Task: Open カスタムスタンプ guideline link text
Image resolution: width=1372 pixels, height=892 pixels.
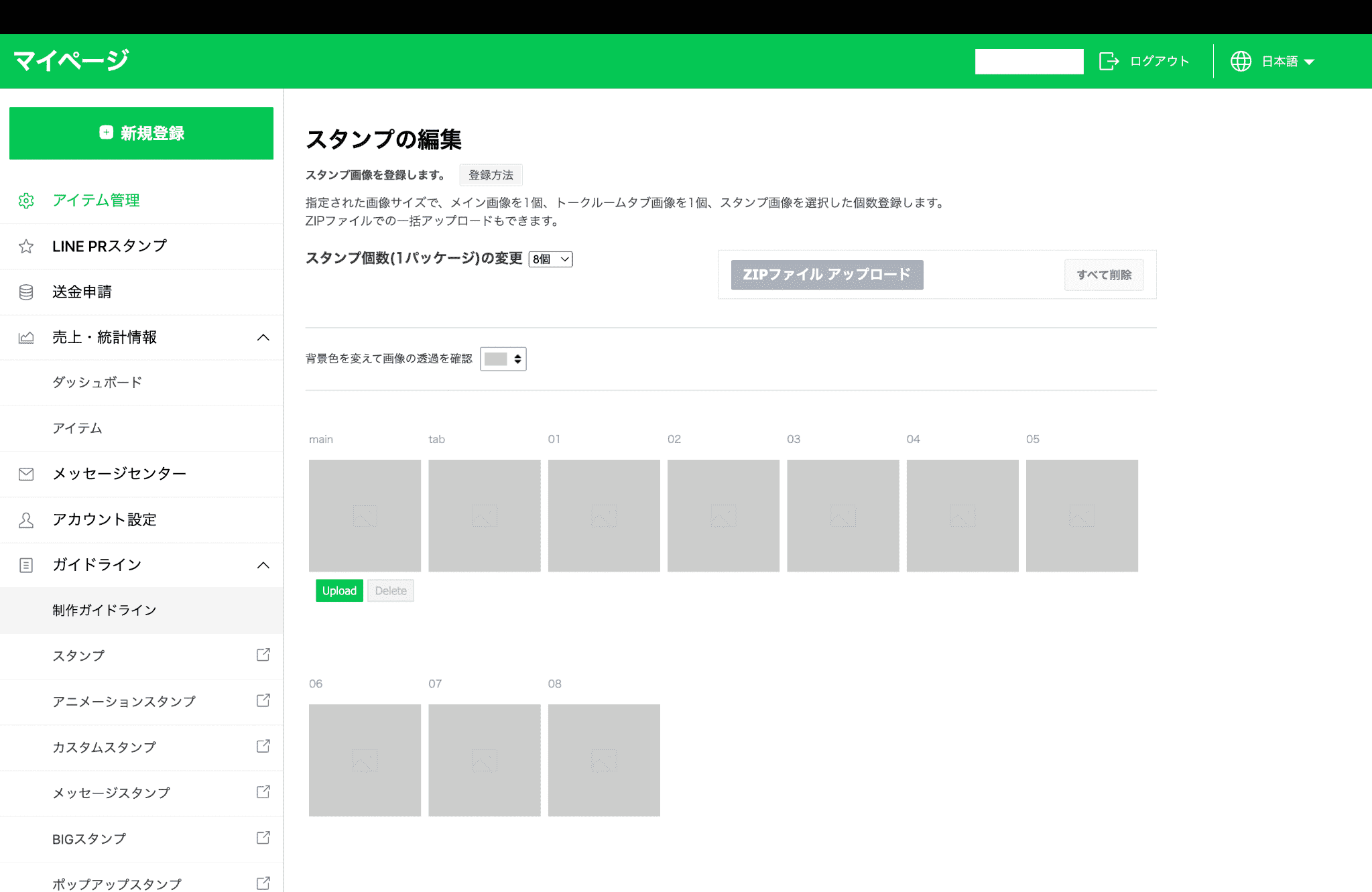Action: tap(104, 747)
